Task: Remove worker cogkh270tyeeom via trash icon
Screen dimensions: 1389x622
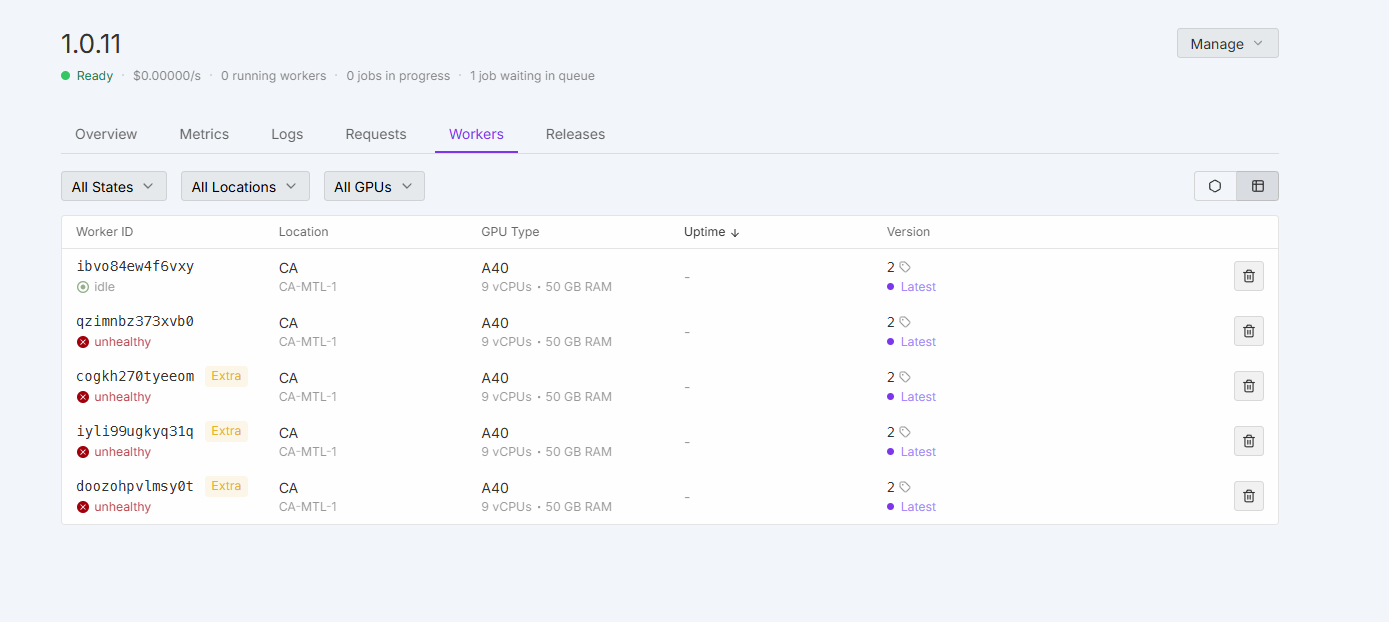Action: click(x=1248, y=386)
